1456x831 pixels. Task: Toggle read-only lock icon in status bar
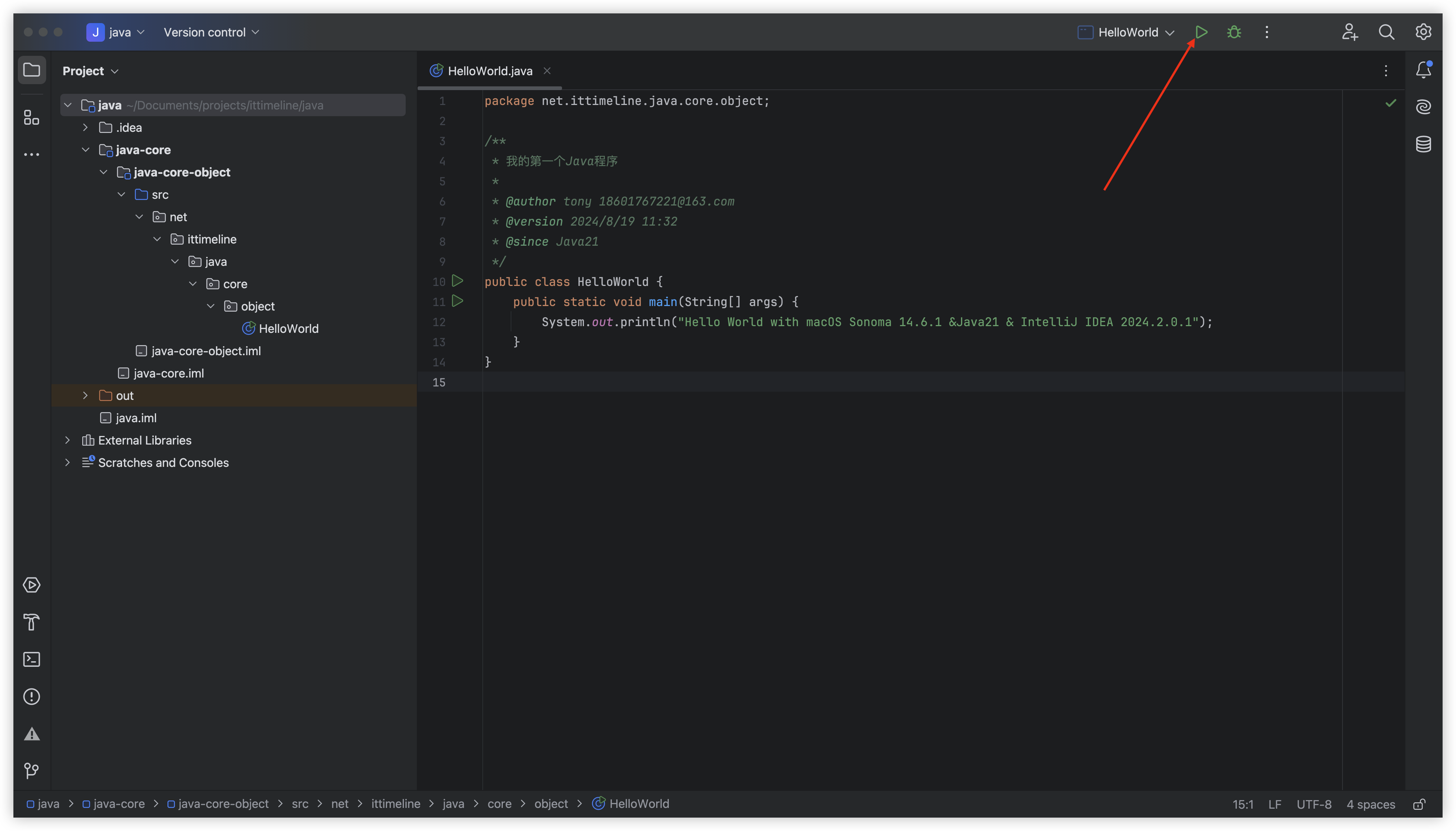pyautogui.click(x=1419, y=804)
